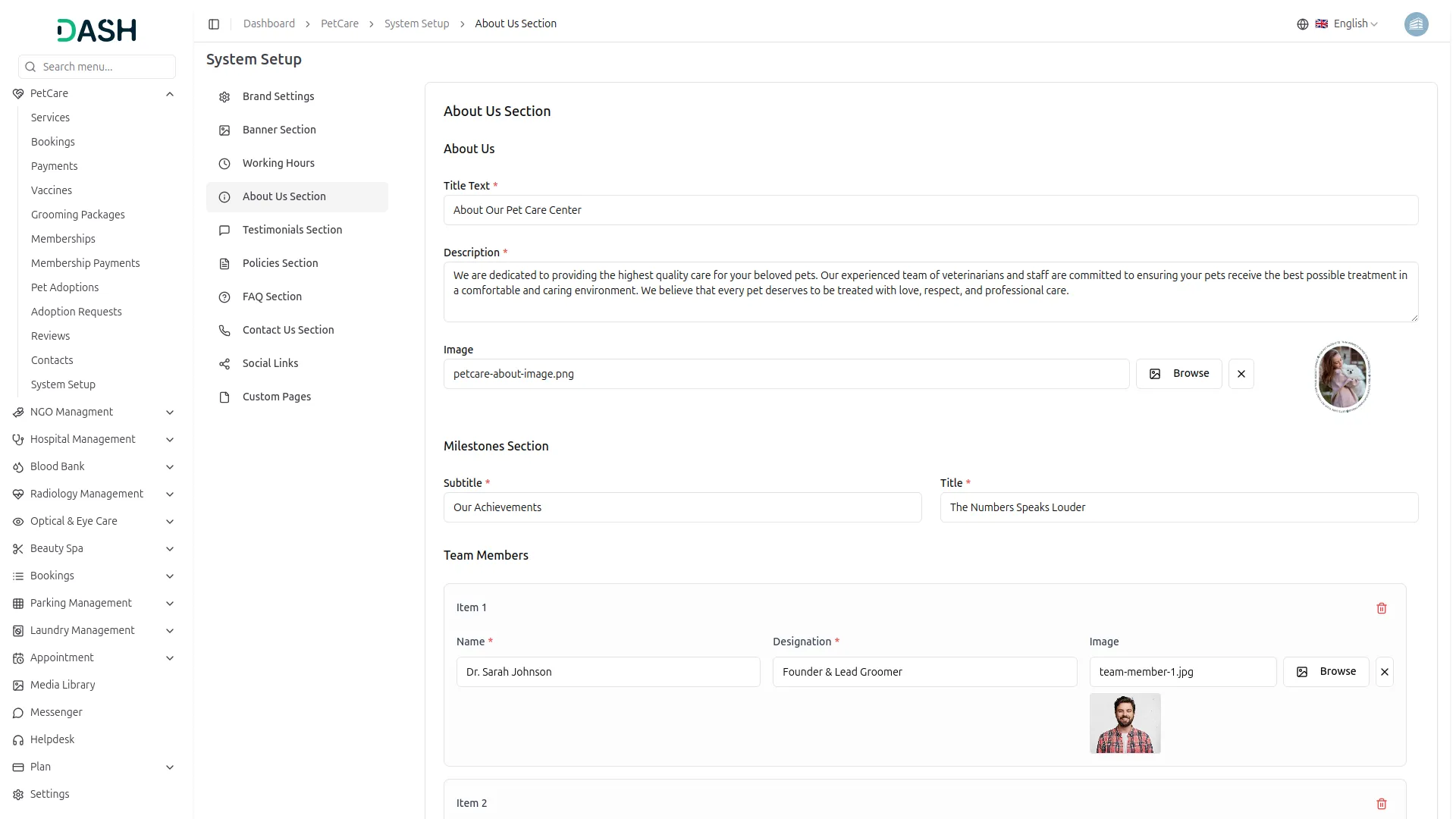Screen dimensions: 1456x819
Task: Toggle the sidebar panel icon
Action: [x=214, y=24]
